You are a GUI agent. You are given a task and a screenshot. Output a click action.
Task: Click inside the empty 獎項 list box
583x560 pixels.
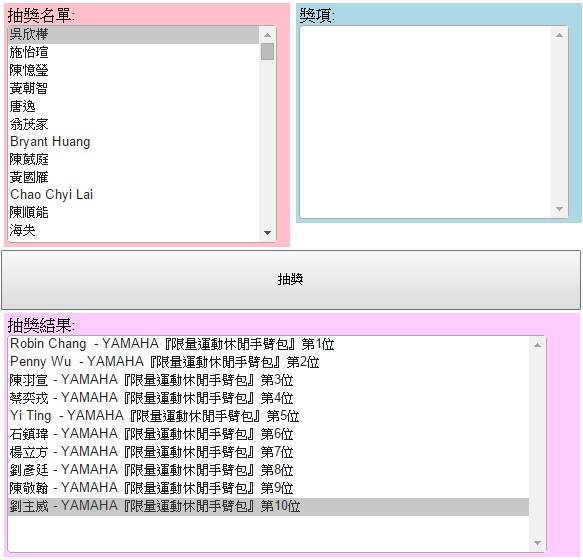[x=426, y=122]
